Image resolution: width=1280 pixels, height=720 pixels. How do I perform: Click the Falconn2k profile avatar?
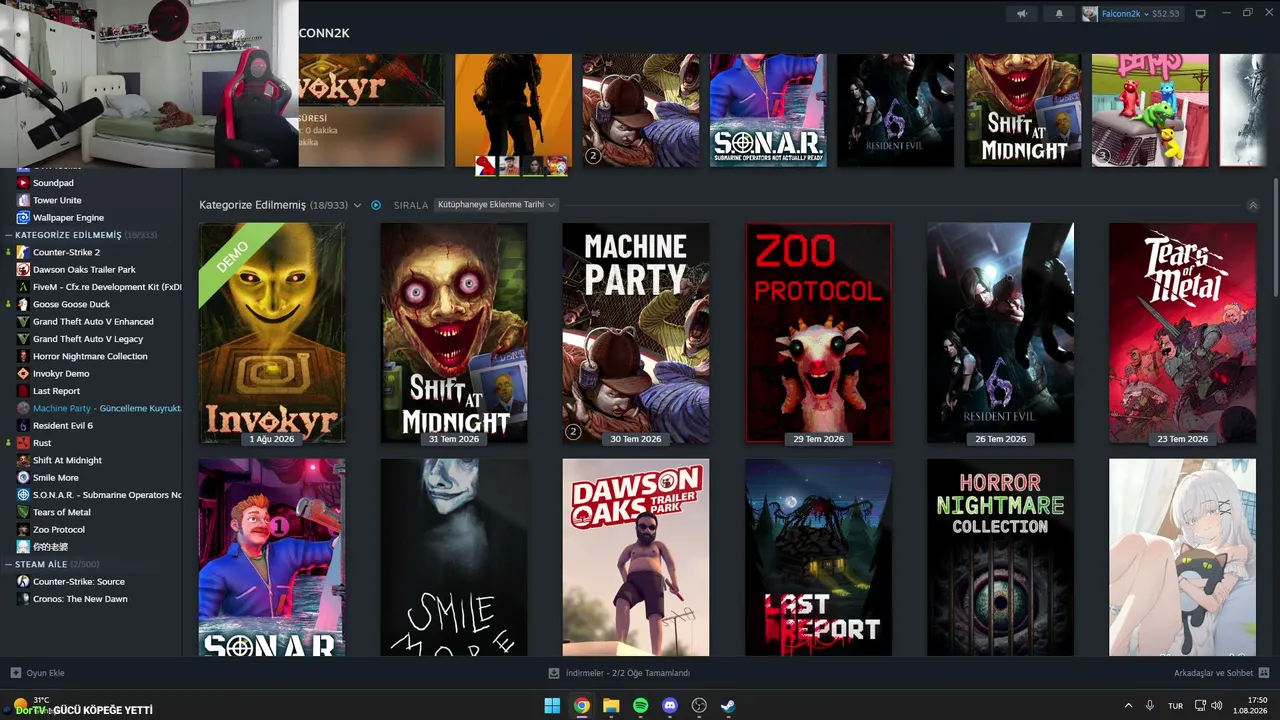pyautogui.click(x=1090, y=14)
